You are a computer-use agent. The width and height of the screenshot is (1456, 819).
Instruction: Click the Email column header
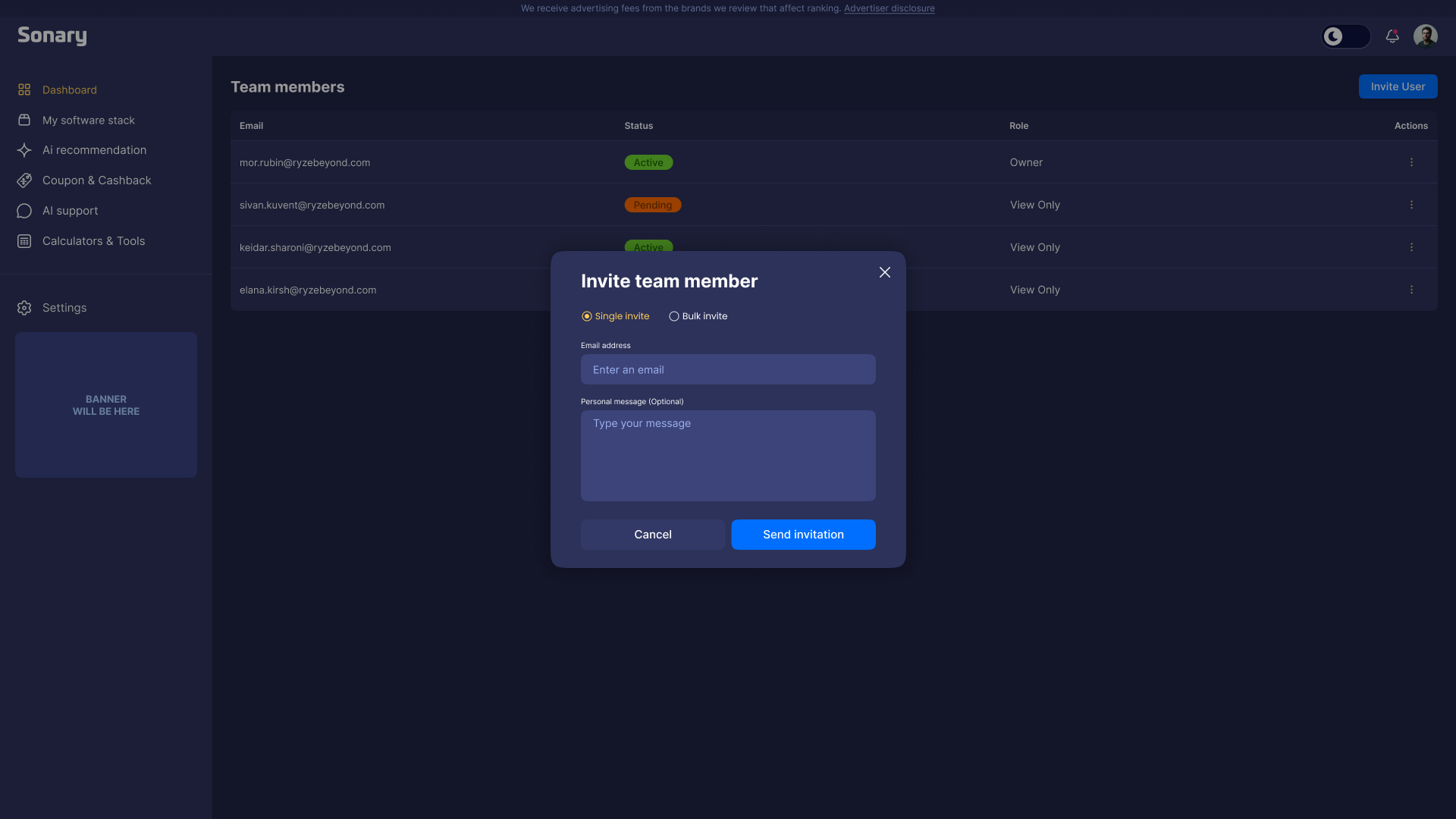[251, 126]
